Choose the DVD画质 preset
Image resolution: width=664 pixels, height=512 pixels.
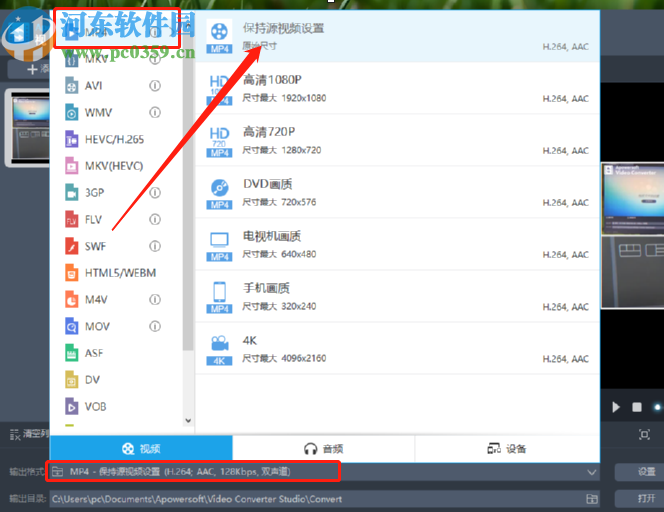397,193
